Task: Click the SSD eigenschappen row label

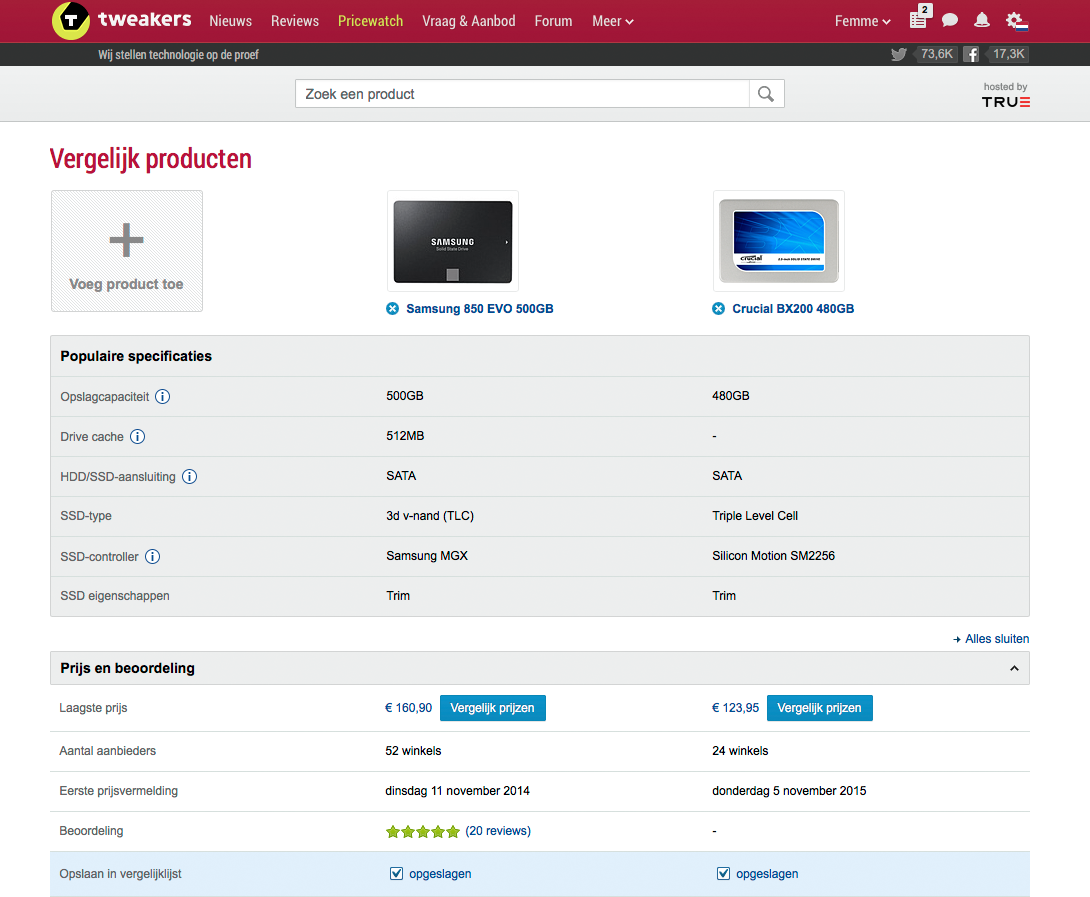Action: point(115,596)
